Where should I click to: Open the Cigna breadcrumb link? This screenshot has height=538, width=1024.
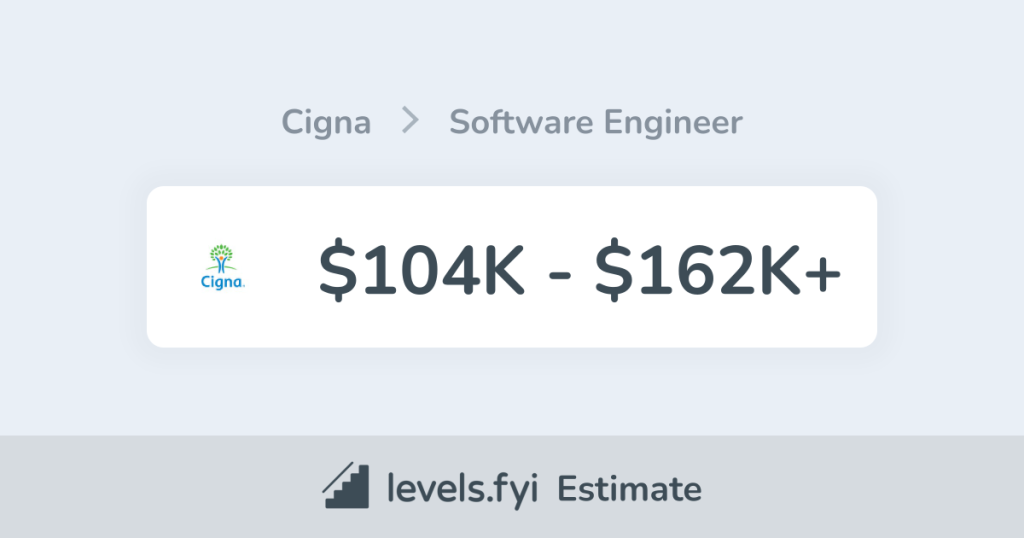[x=326, y=123]
